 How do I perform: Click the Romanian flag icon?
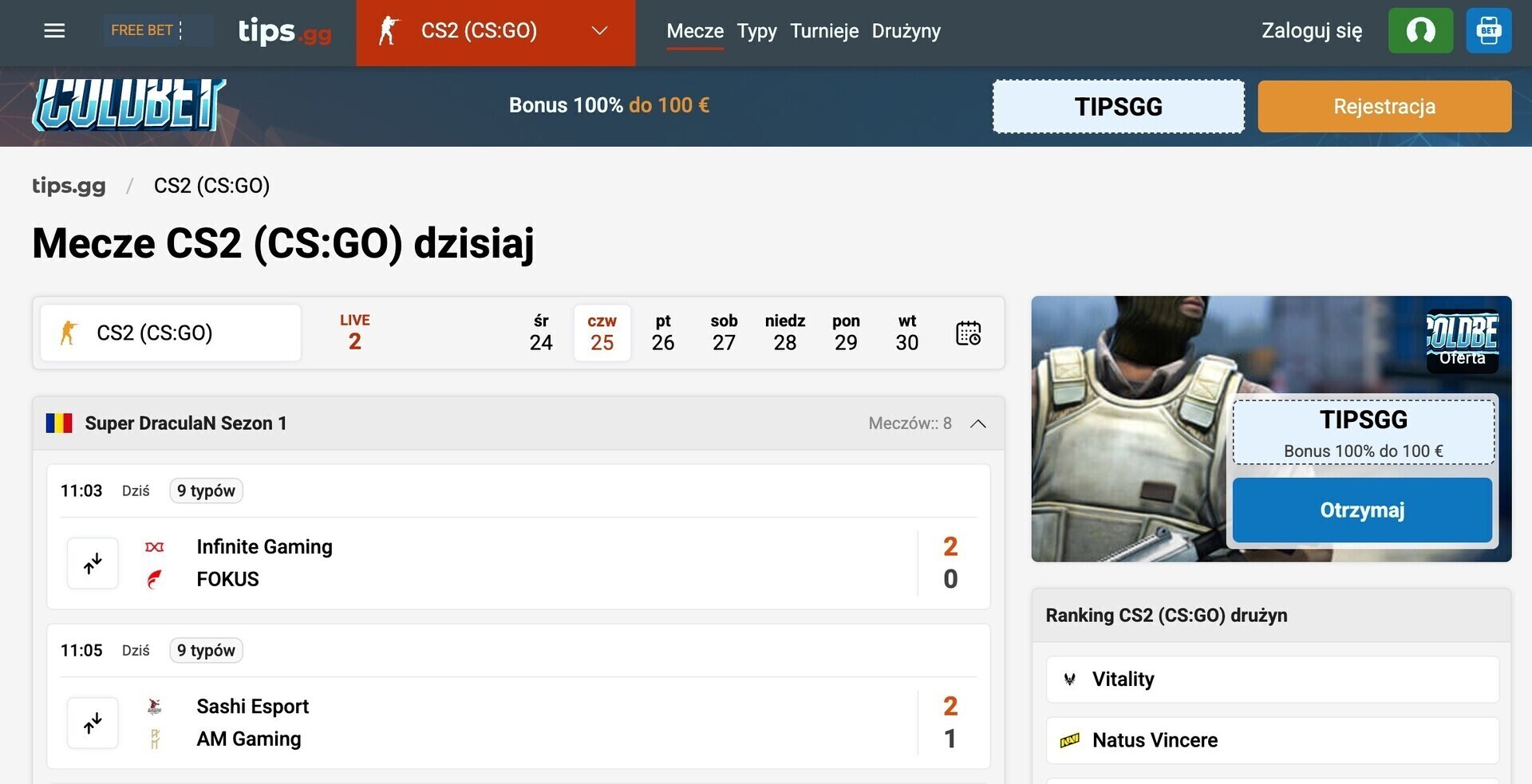click(59, 423)
